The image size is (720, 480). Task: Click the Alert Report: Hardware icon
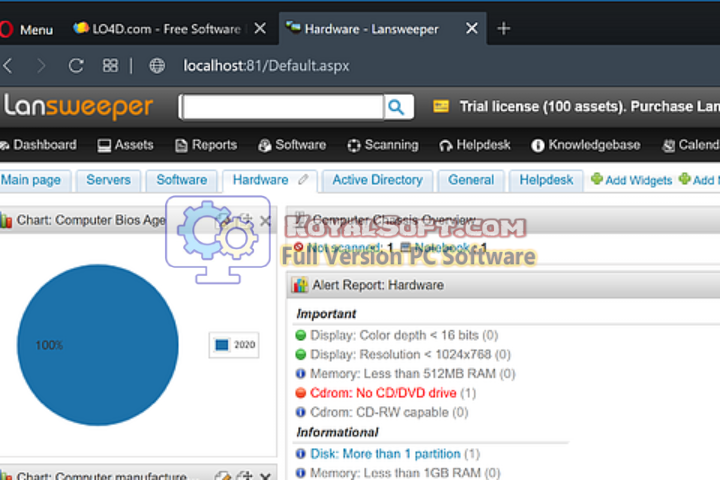[300, 285]
